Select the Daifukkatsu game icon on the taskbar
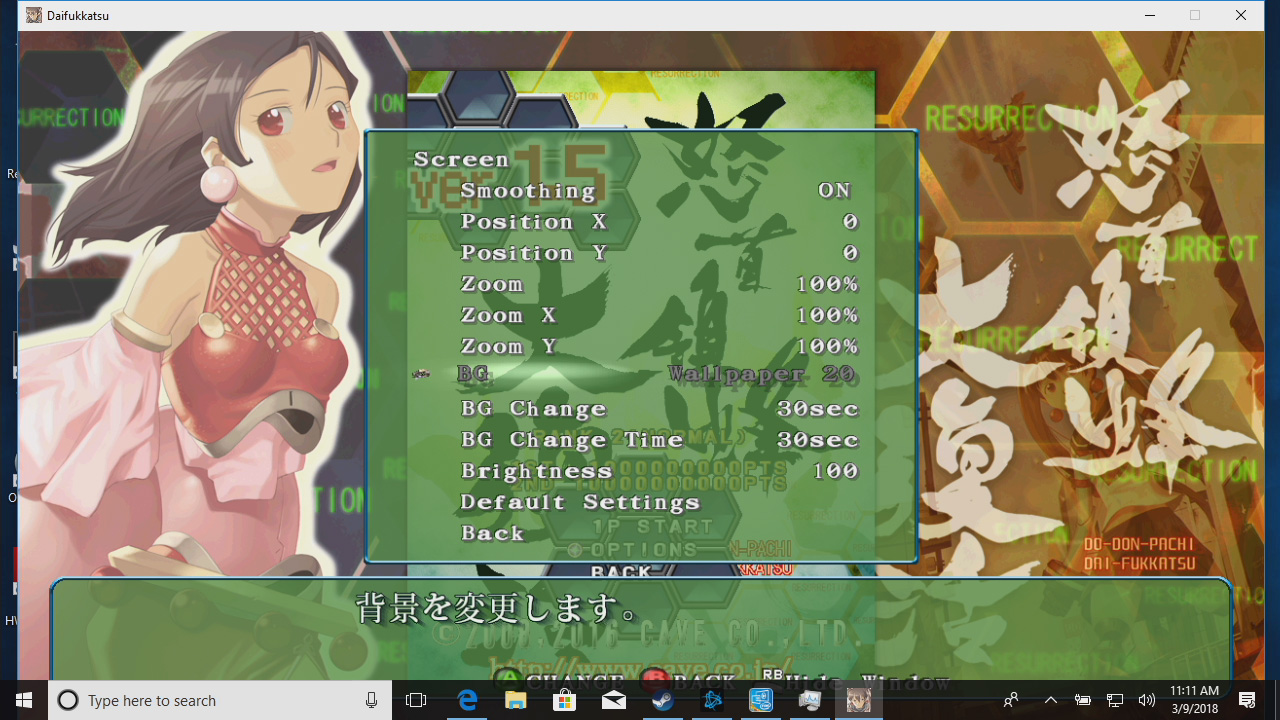1280x720 pixels. [859, 700]
